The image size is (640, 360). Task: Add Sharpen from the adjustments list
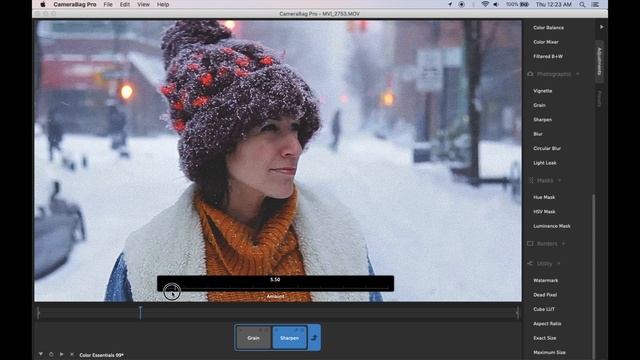tap(542, 120)
